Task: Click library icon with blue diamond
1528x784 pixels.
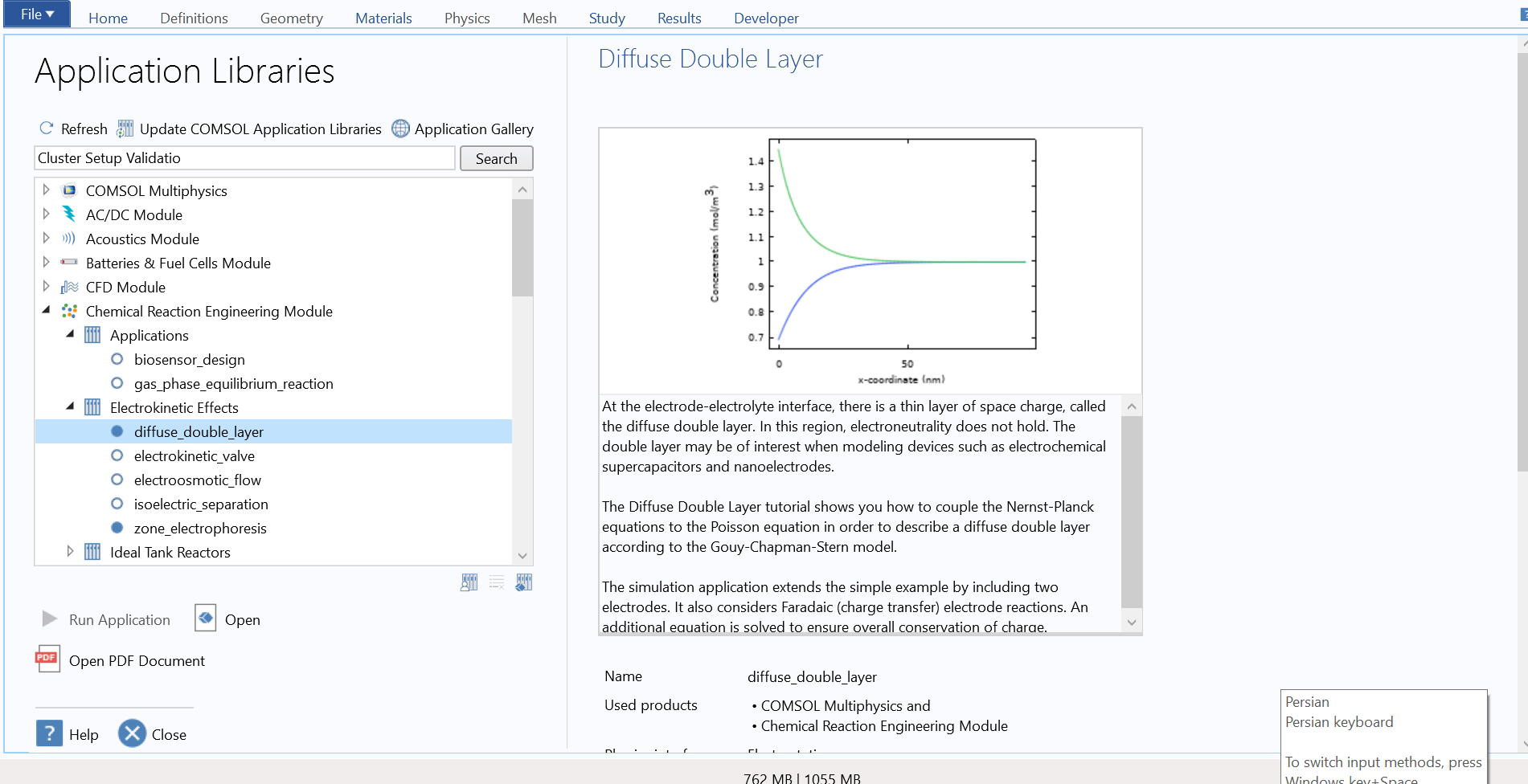Action: (524, 582)
